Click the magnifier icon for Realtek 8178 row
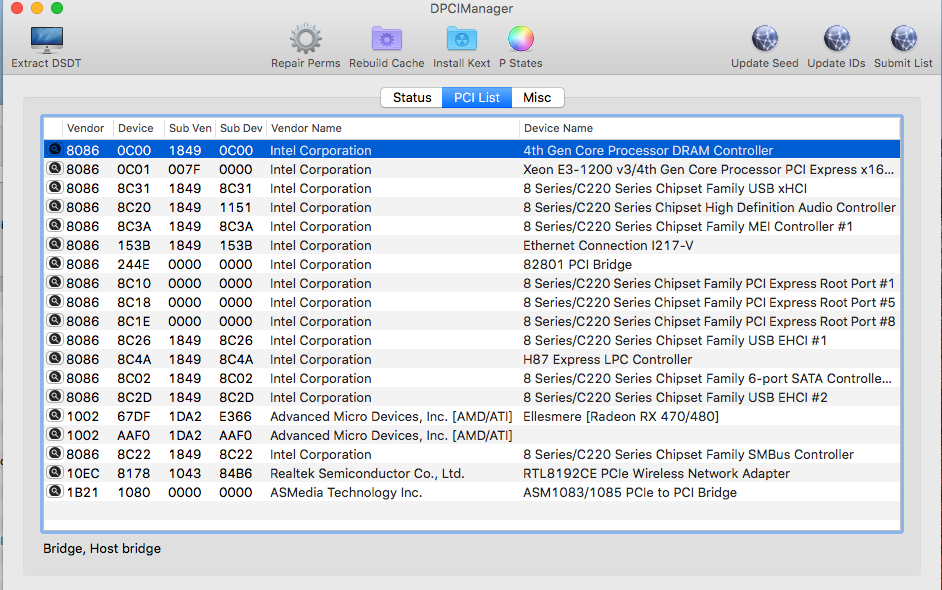The width and height of the screenshot is (942, 590). (55, 473)
